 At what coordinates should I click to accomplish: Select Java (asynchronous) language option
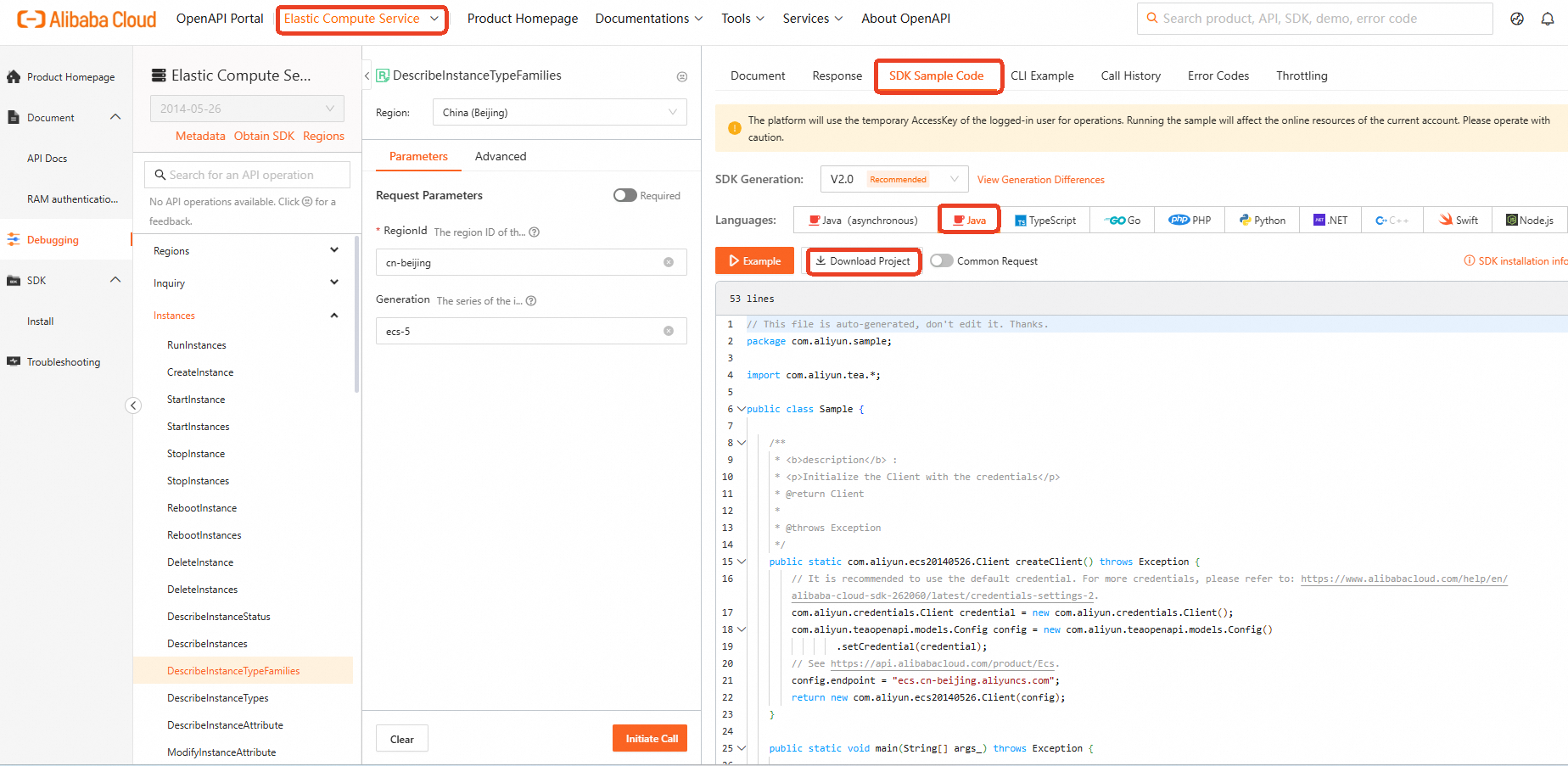pos(864,220)
